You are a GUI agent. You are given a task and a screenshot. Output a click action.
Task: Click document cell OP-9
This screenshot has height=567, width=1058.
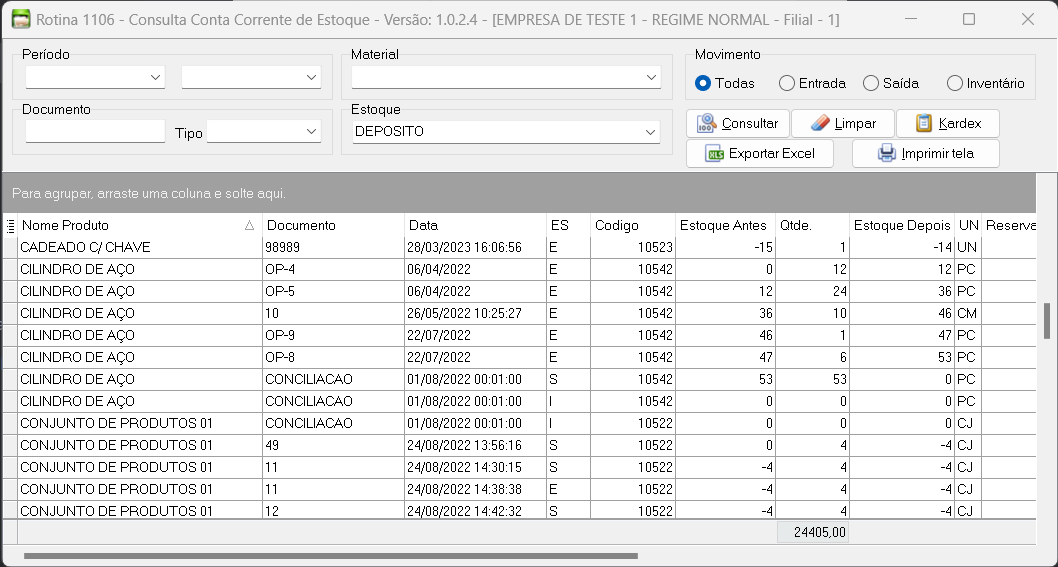(x=333, y=335)
